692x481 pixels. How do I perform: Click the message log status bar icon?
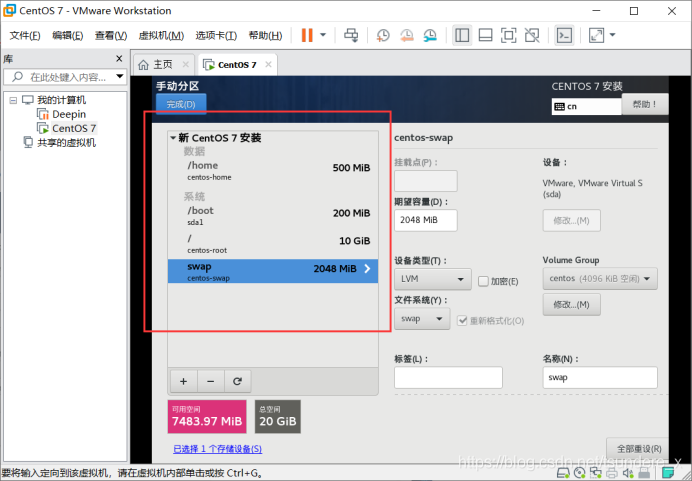point(669,473)
